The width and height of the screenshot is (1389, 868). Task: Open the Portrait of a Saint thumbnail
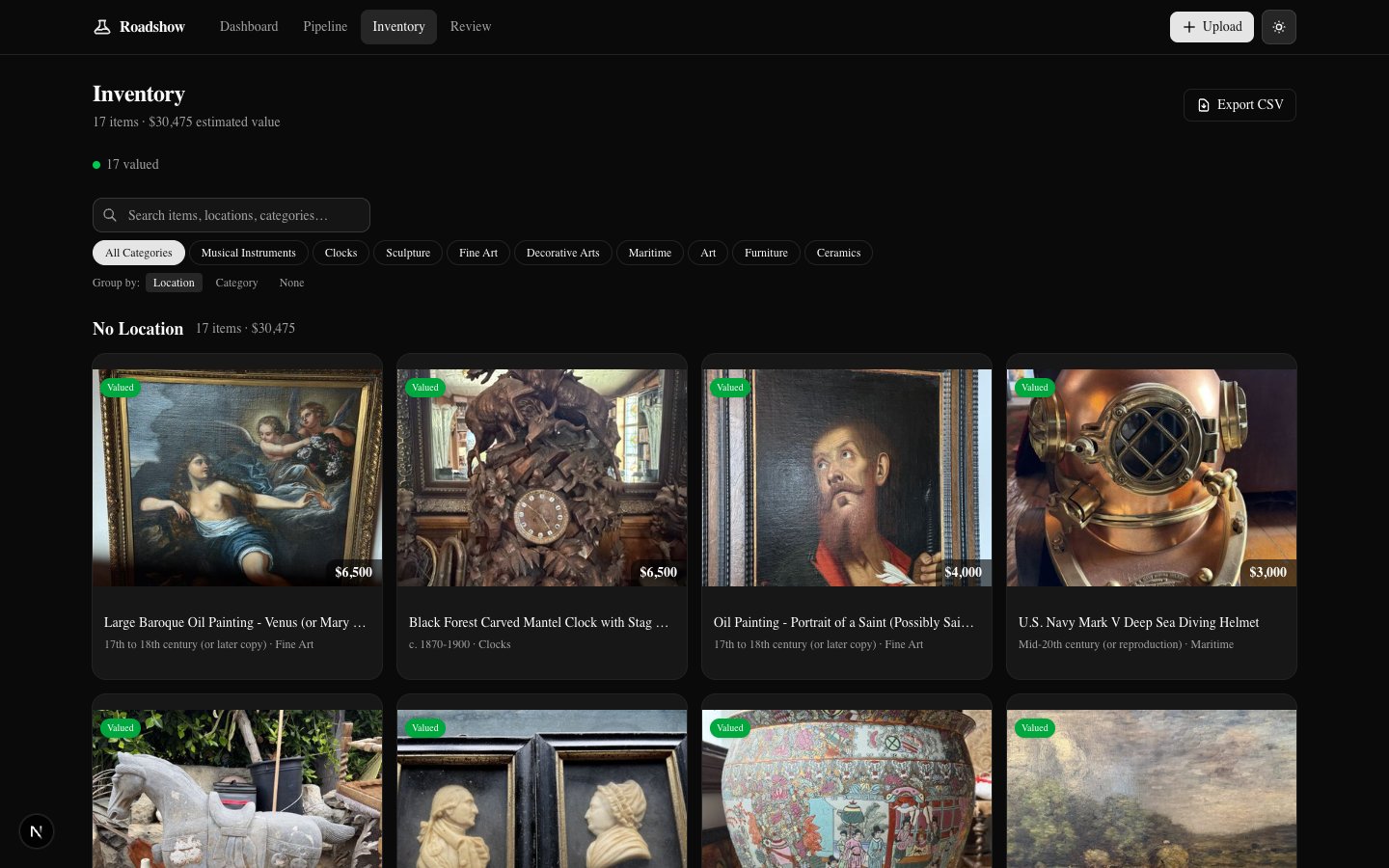coord(847,477)
